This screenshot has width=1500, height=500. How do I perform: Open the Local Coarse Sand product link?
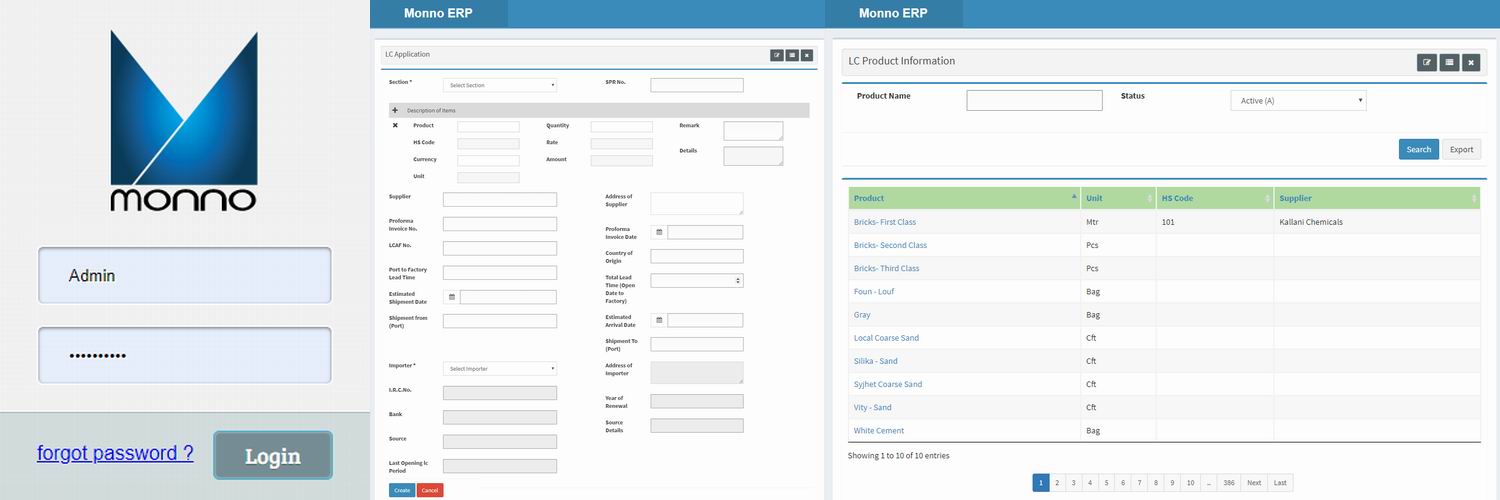click(886, 338)
